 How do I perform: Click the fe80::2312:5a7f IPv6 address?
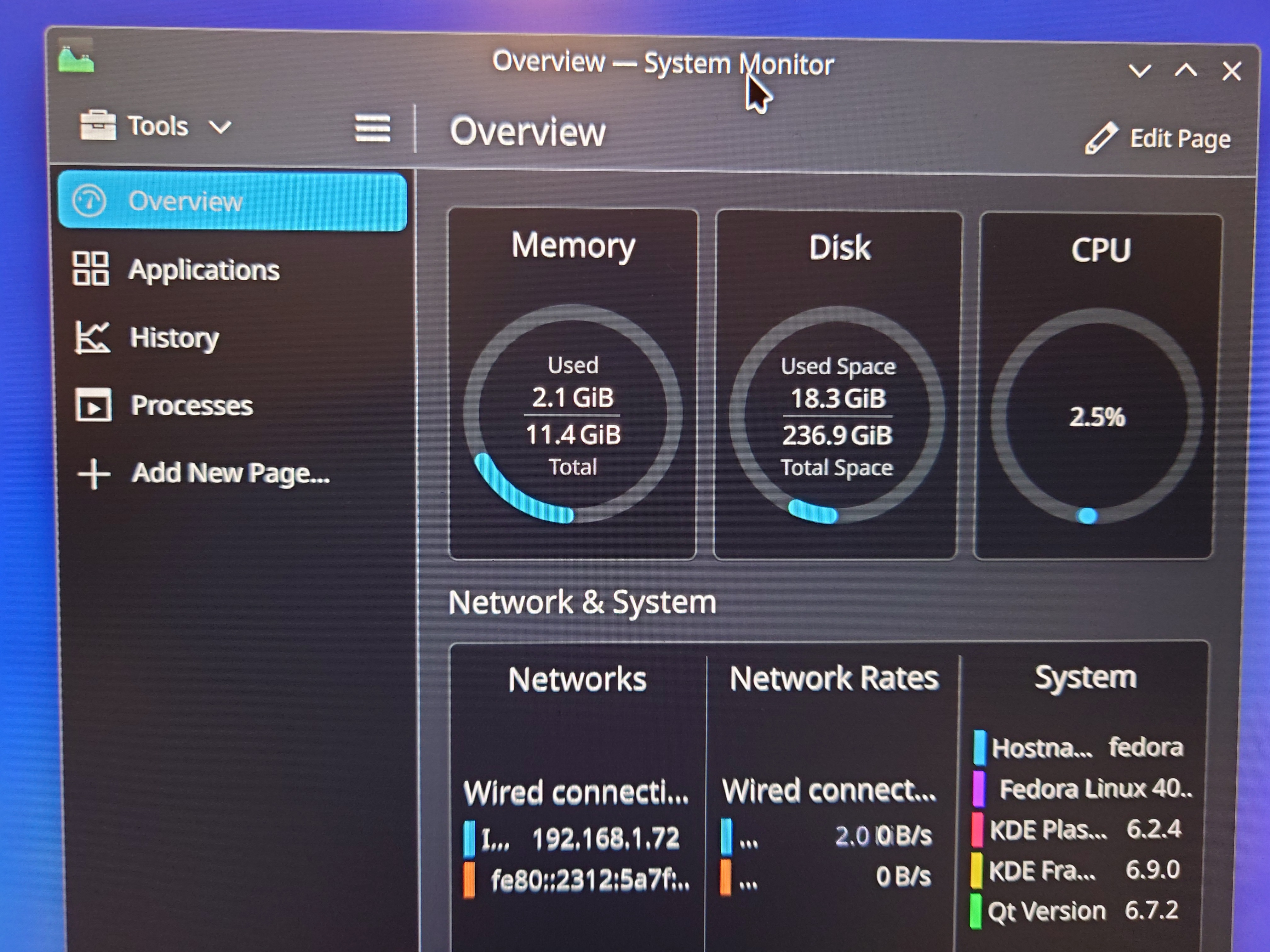click(590, 880)
